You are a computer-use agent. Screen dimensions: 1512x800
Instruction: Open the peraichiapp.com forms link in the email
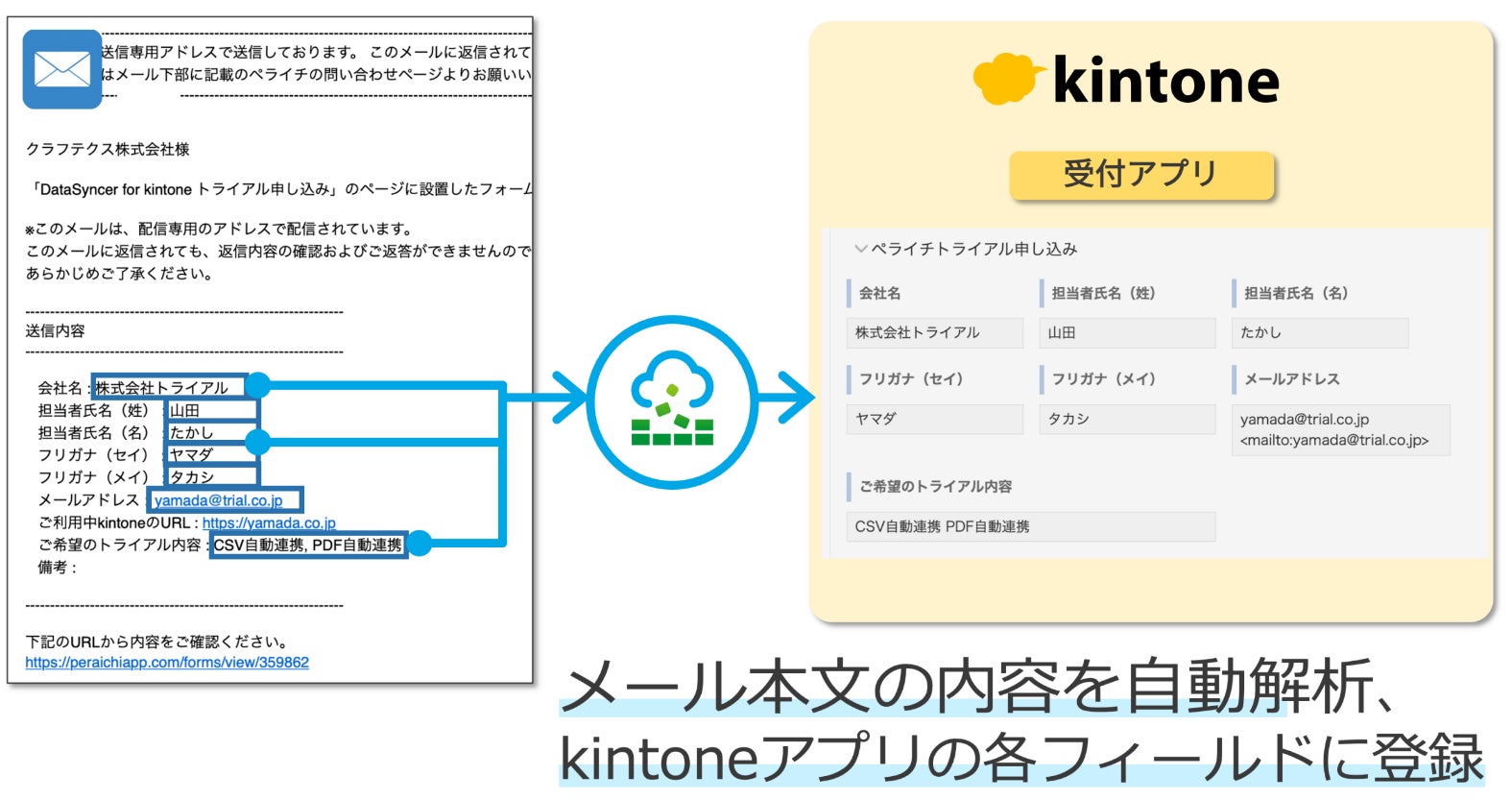pyautogui.click(x=167, y=663)
